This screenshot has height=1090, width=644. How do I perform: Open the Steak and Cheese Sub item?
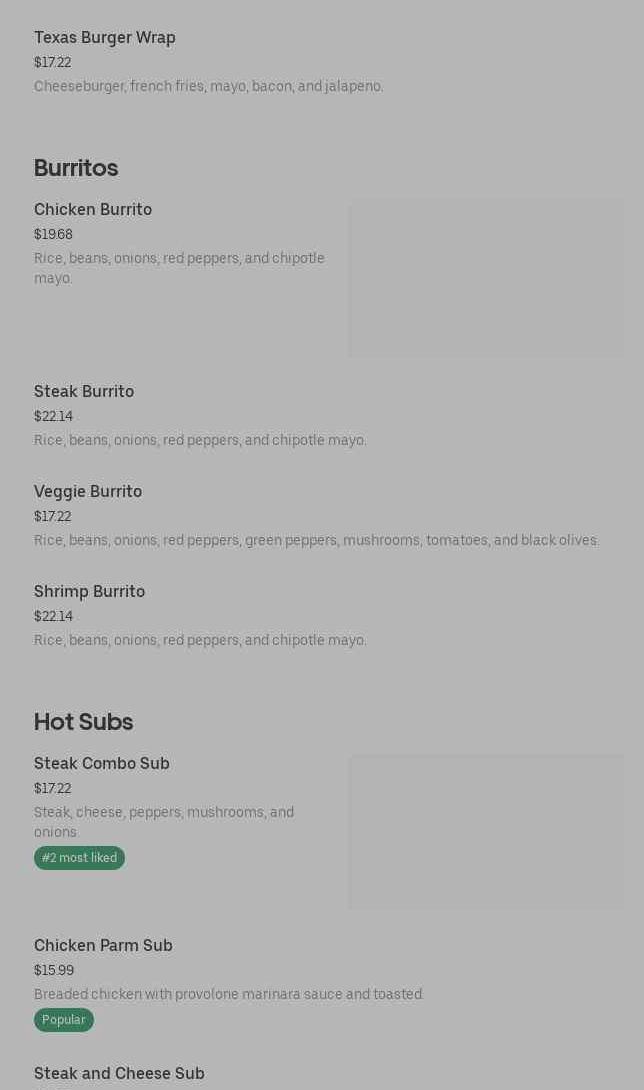[119, 1073]
